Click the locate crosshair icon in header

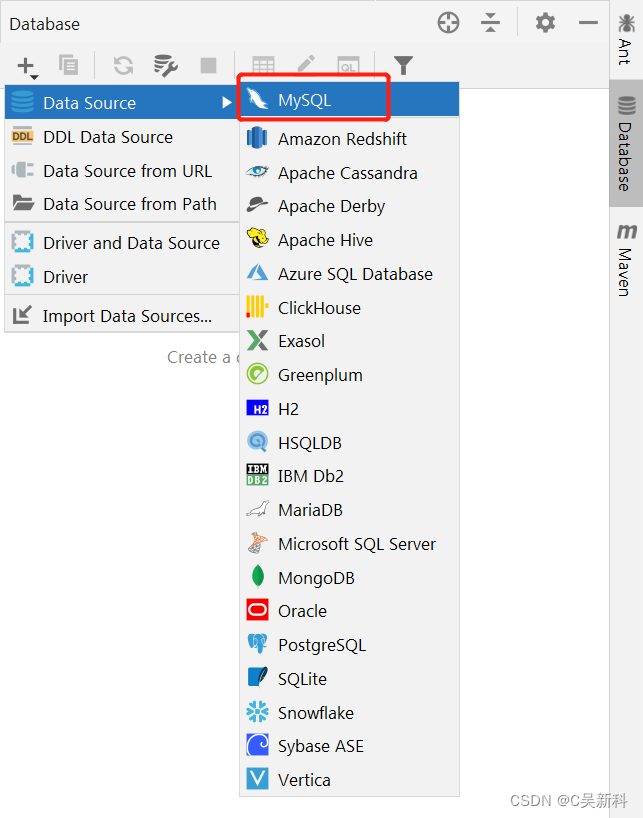(448, 23)
